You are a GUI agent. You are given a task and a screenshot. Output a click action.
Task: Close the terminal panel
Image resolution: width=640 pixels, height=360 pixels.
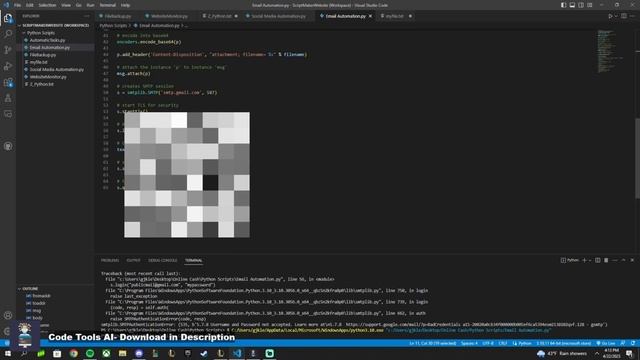point(632,260)
